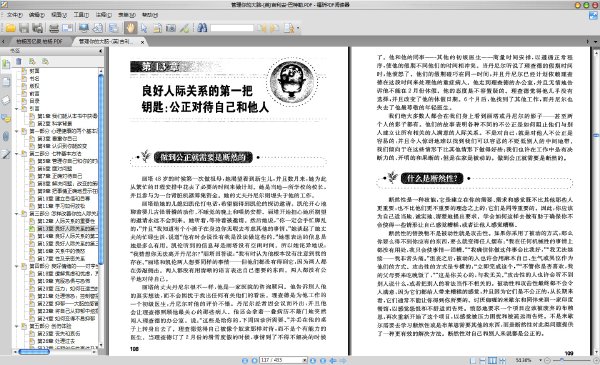Open the Signatures pen sidebar panel
Viewport: 600px width, 365px height.
point(6,155)
